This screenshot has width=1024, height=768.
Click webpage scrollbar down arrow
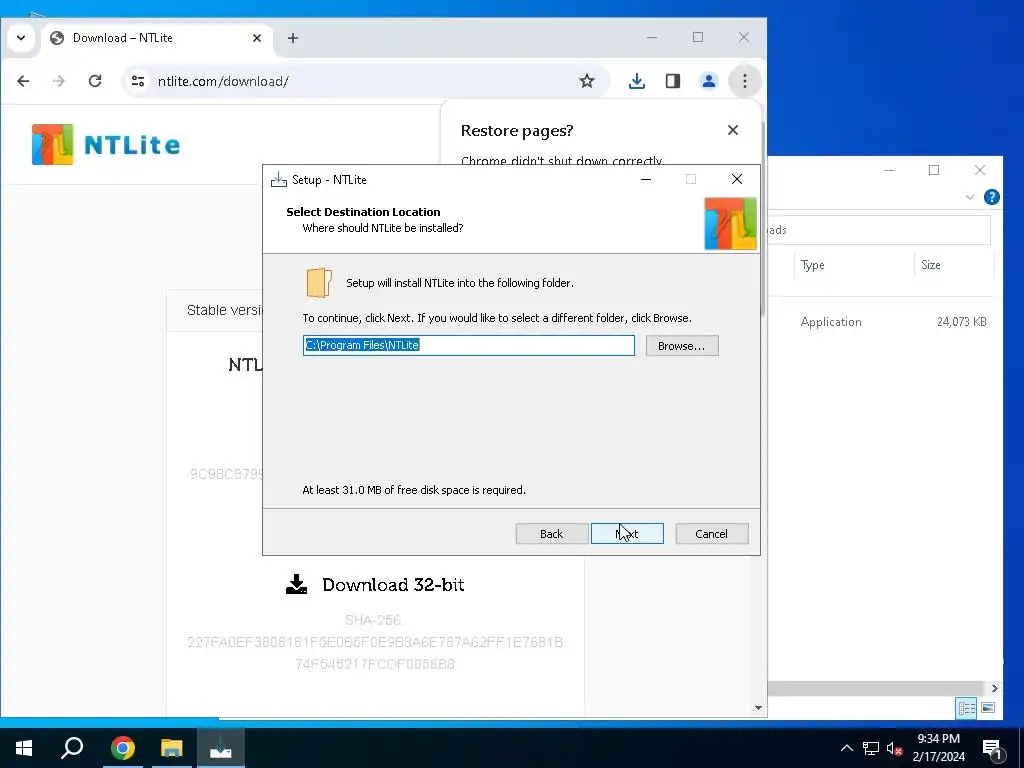pyautogui.click(x=758, y=707)
